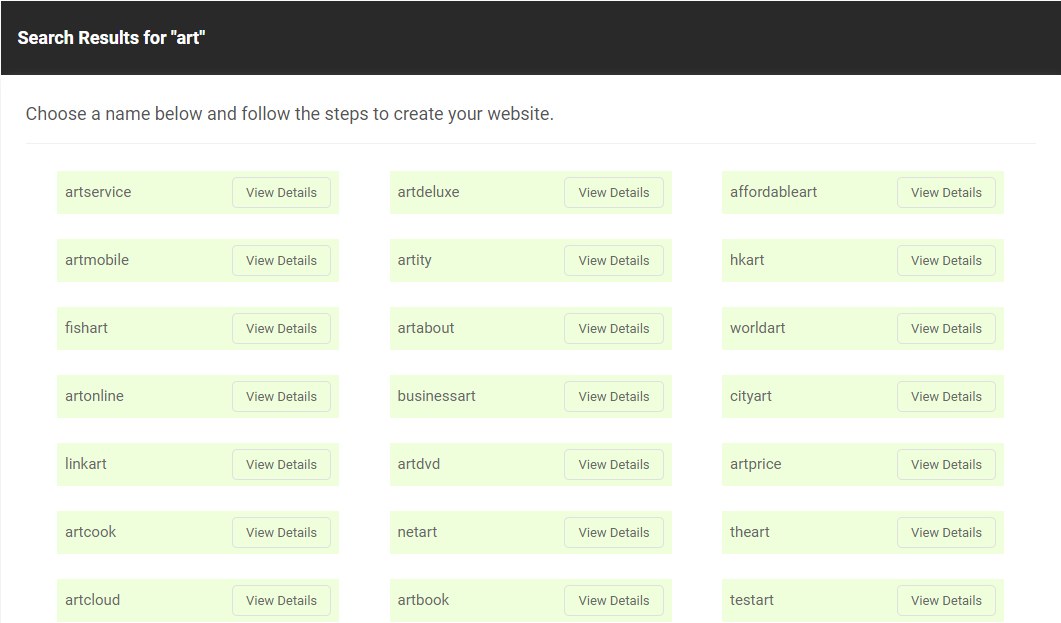This screenshot has width=1061, height=623.
Task: View details of artdvd
Action: click(x=614, y=465)
